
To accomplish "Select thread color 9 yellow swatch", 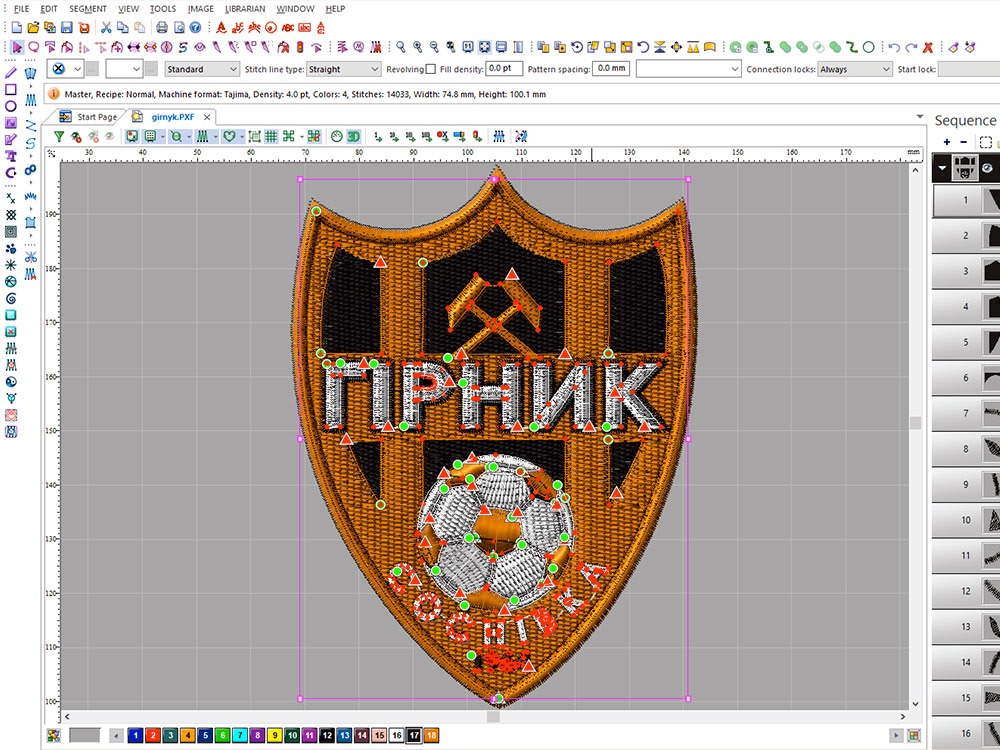I will point(274,735).
